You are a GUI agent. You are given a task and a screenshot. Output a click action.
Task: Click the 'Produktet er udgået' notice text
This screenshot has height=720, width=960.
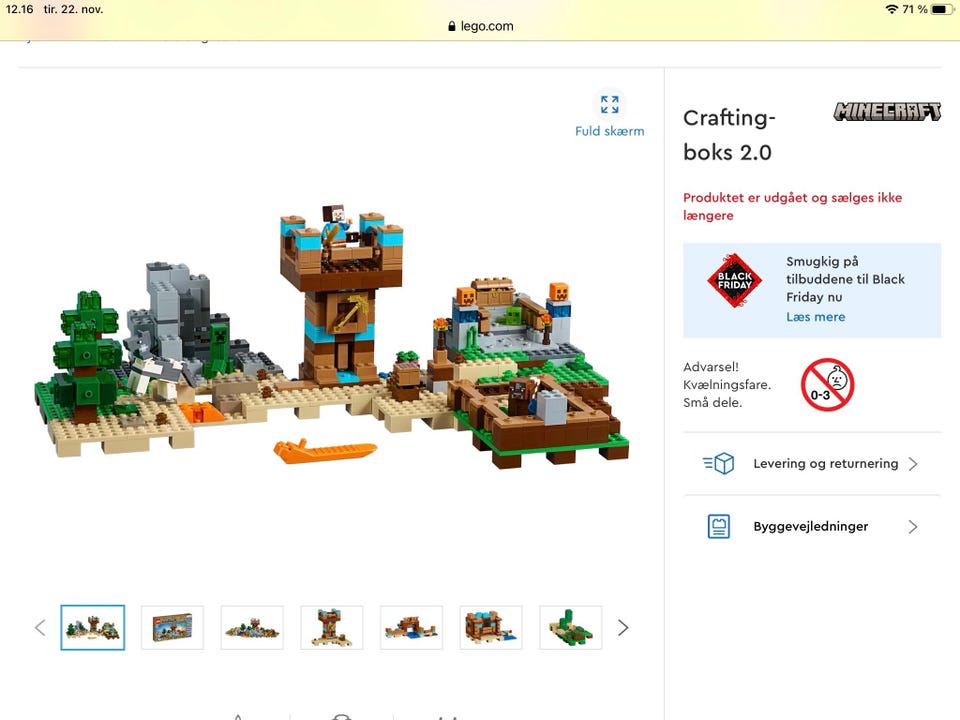coord(792,206)
